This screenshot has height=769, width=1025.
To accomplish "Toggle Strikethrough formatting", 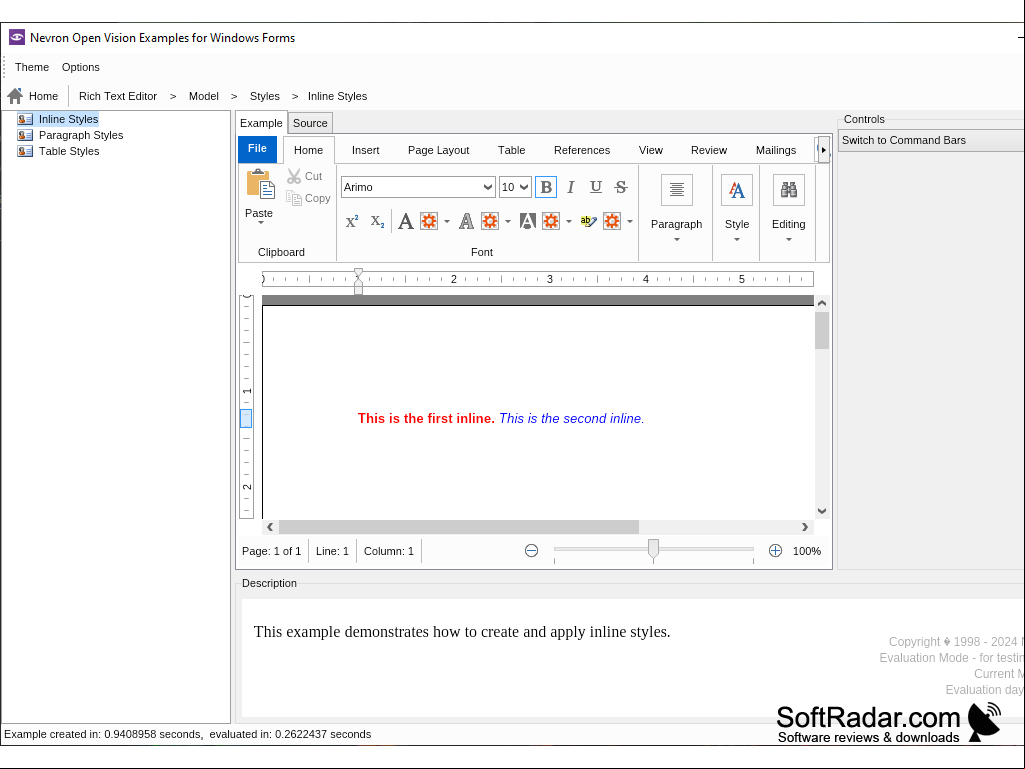I will [x=621, y=187].
